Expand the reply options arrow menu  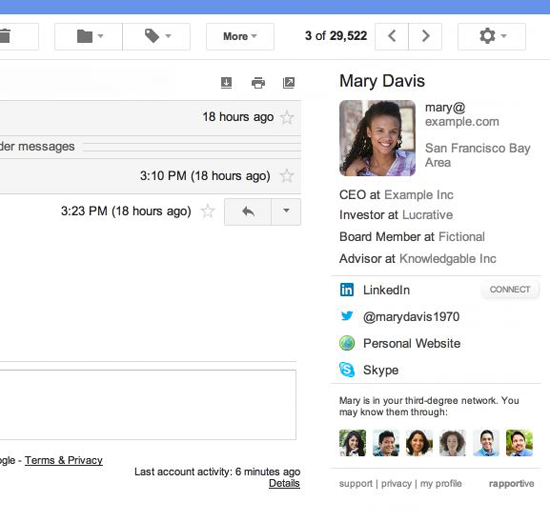click(286, 212)
